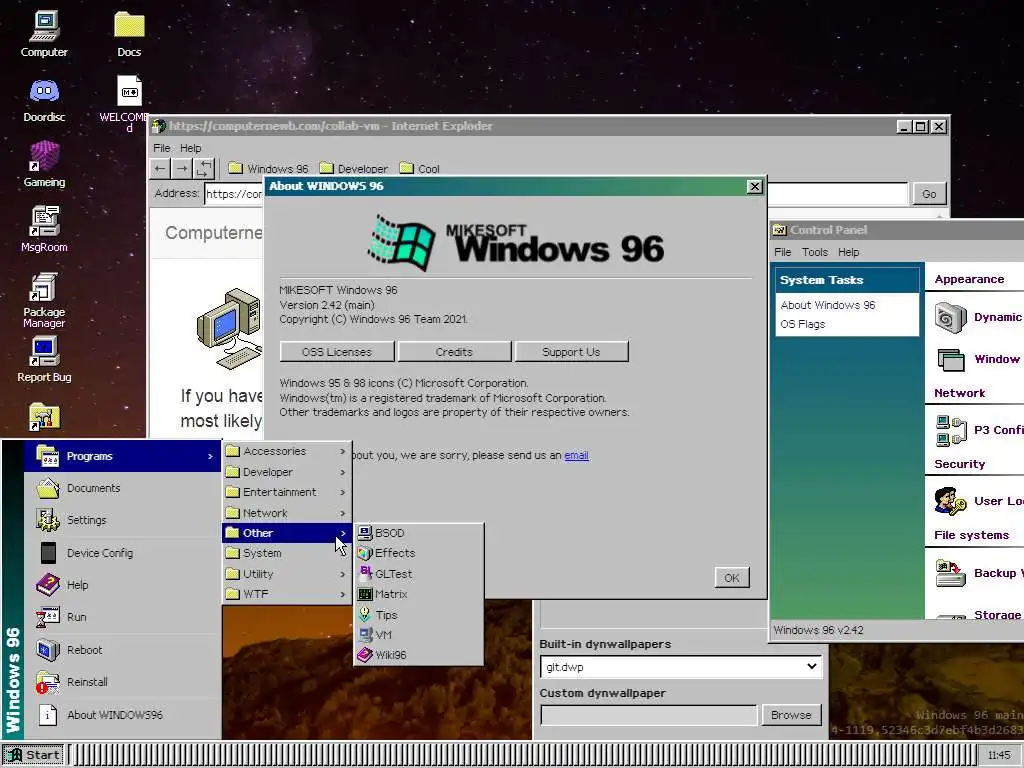The image size is (1024, 768).
Task: Launch VM from the Other submenu
Action: [419, 635]
